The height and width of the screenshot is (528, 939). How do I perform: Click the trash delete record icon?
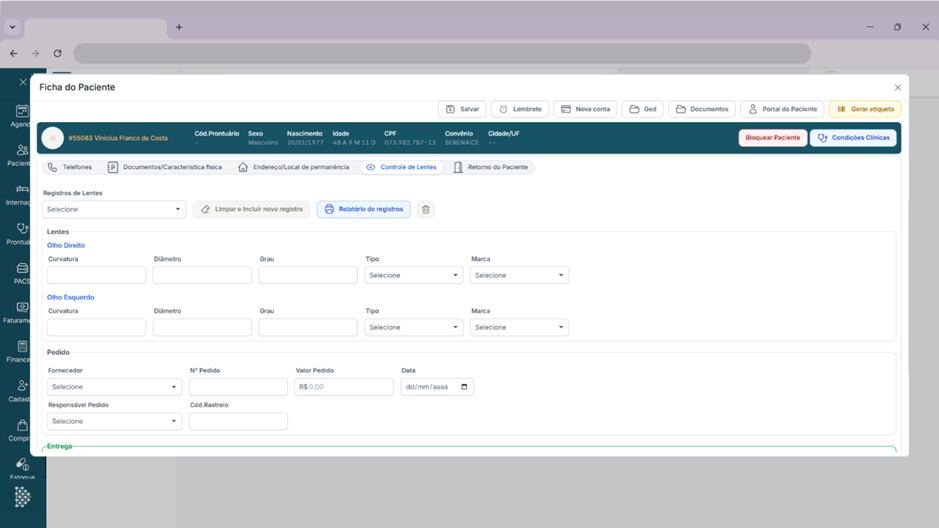[x=425, y=210]
